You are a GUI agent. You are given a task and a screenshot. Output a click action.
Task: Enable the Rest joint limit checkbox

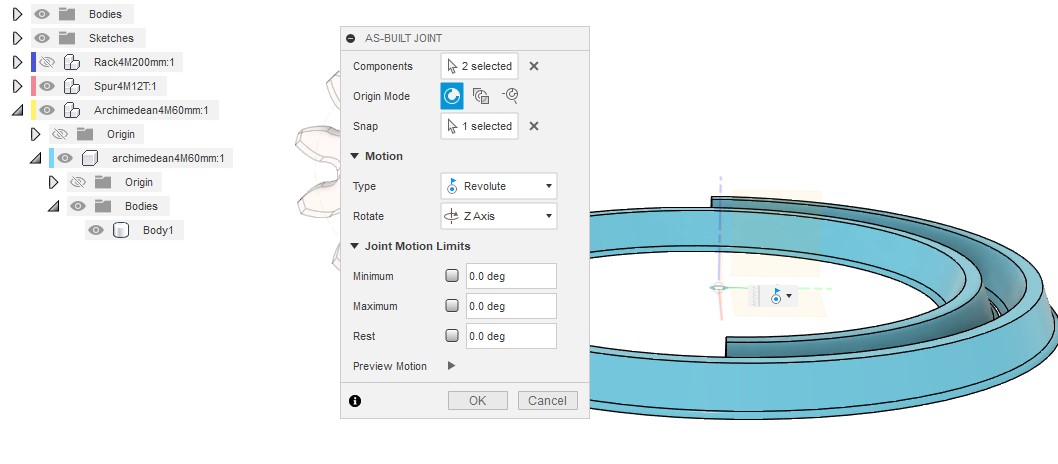click(451, 336)
